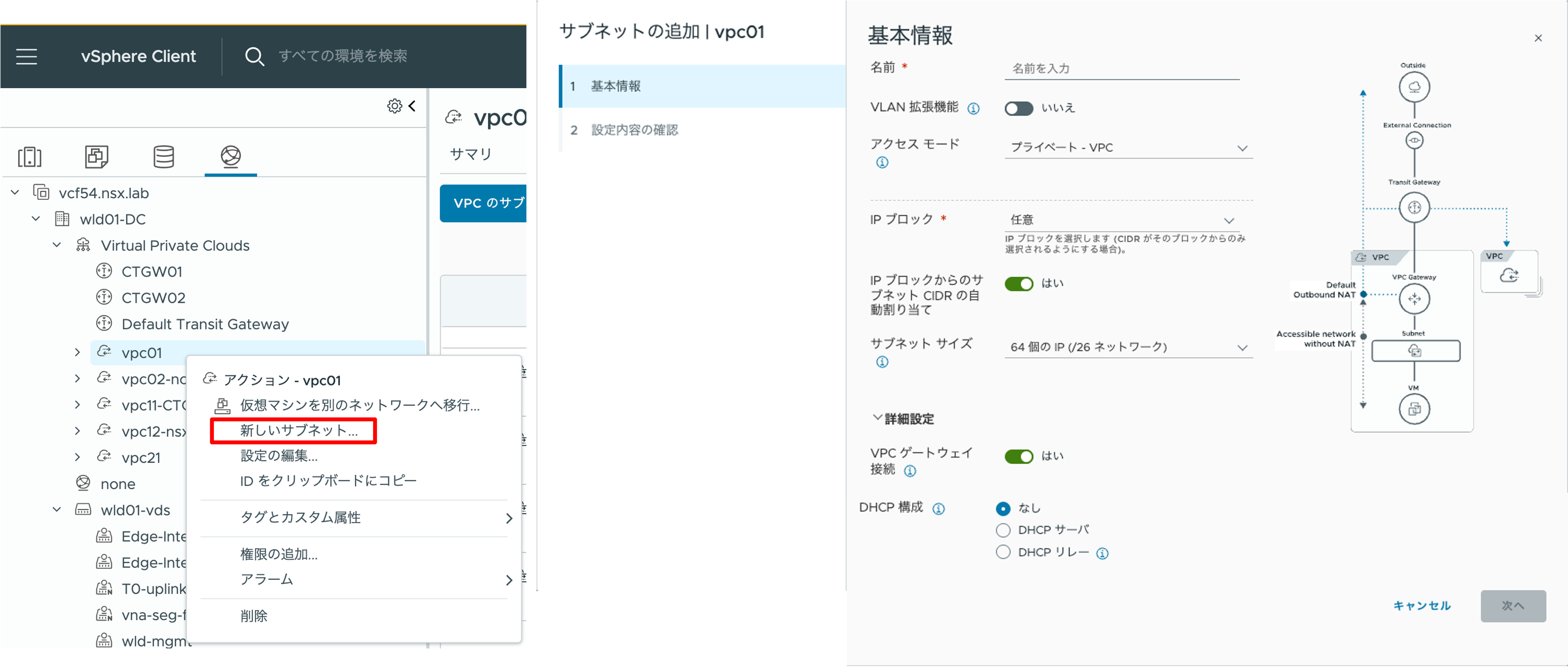Switch to Storage inventory icon
This screenshot has width=1568, height=667.
(x=164, y=157)
